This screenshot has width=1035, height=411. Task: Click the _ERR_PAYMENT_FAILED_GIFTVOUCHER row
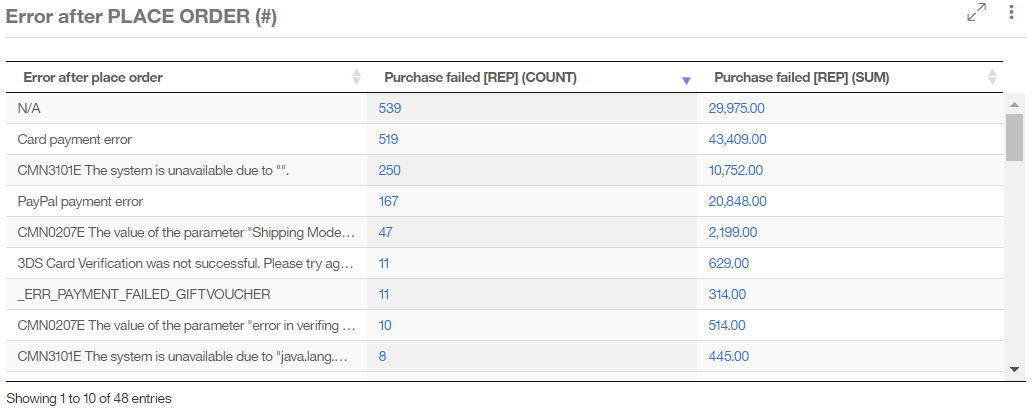pos(144,294)
